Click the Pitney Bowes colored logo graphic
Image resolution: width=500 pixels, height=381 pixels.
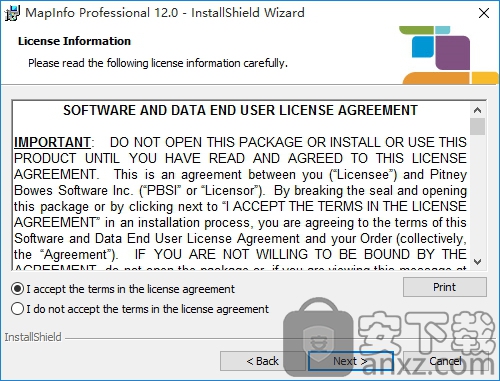[x=449, y=55]
